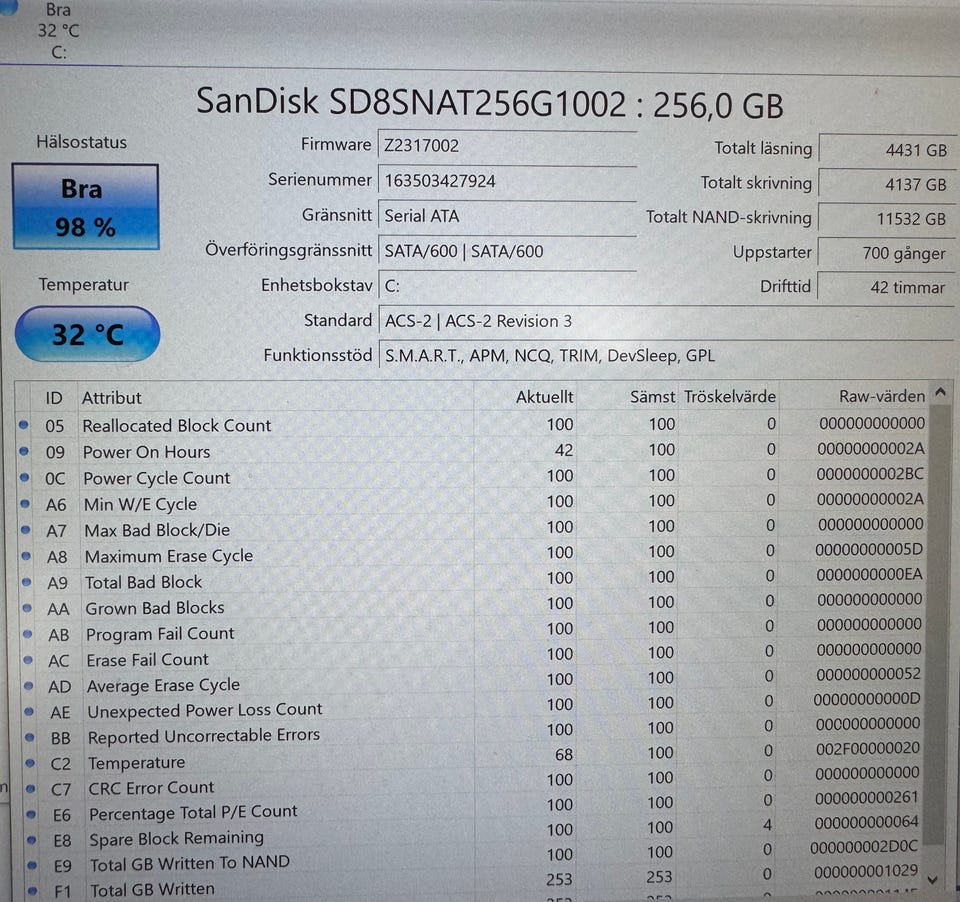The width and height of the screenshot is (960, 902).
Task: Click status dot of Max Bad Block/Die
Action: 26,530
